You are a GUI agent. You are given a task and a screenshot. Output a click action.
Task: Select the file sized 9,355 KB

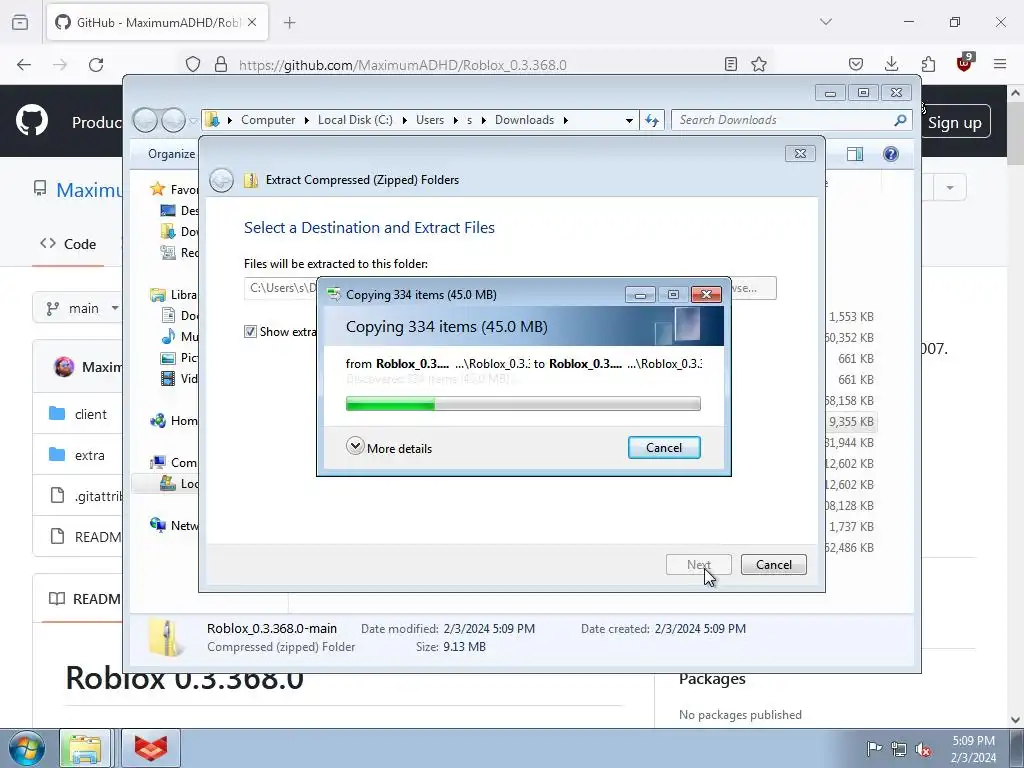[851, 421]
